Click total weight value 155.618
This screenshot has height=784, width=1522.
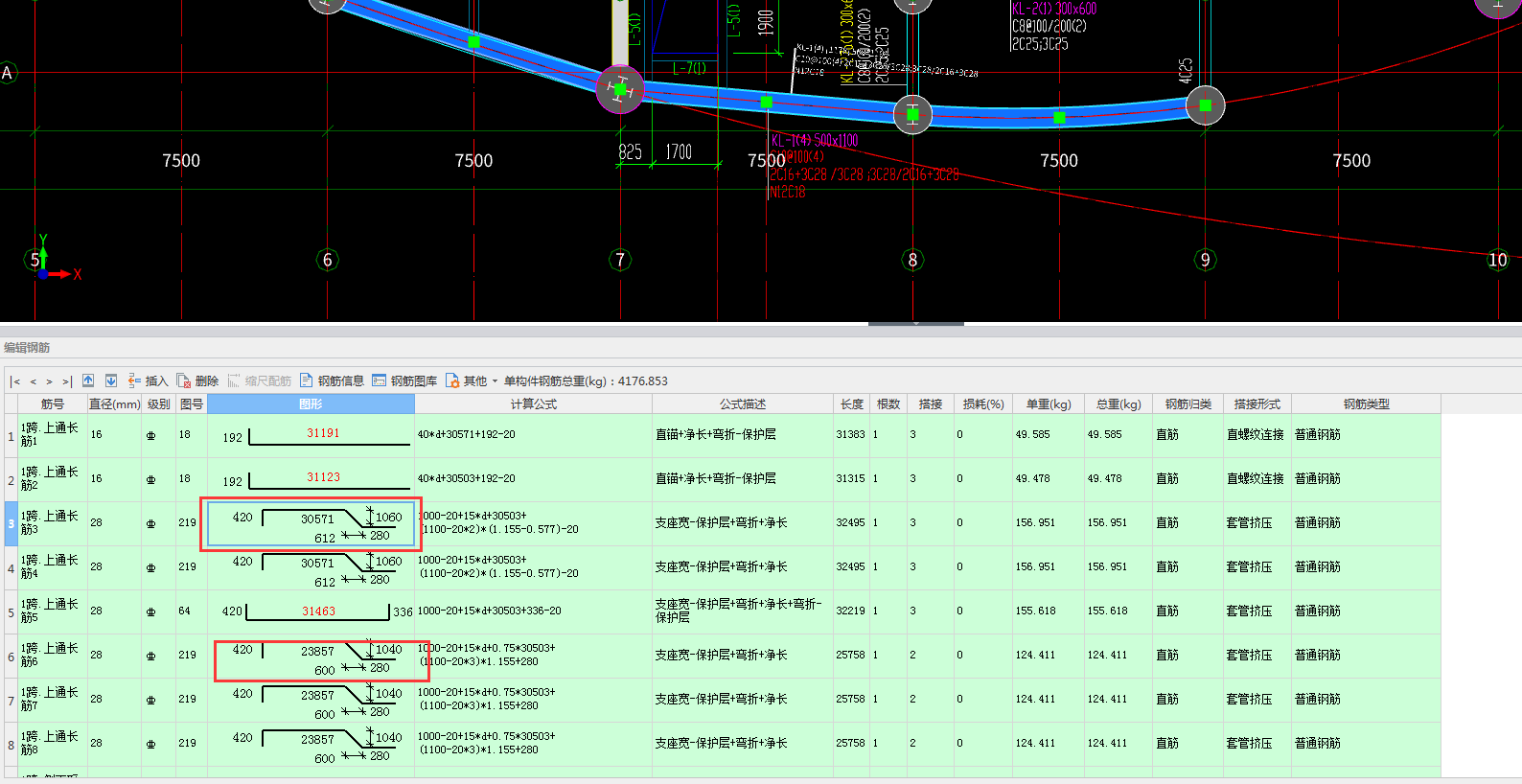click(1107, 611)
